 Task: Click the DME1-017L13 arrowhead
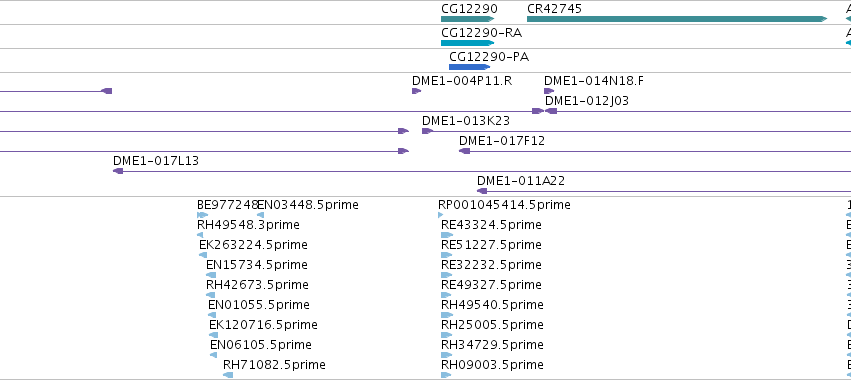click(x=118, y=171)
